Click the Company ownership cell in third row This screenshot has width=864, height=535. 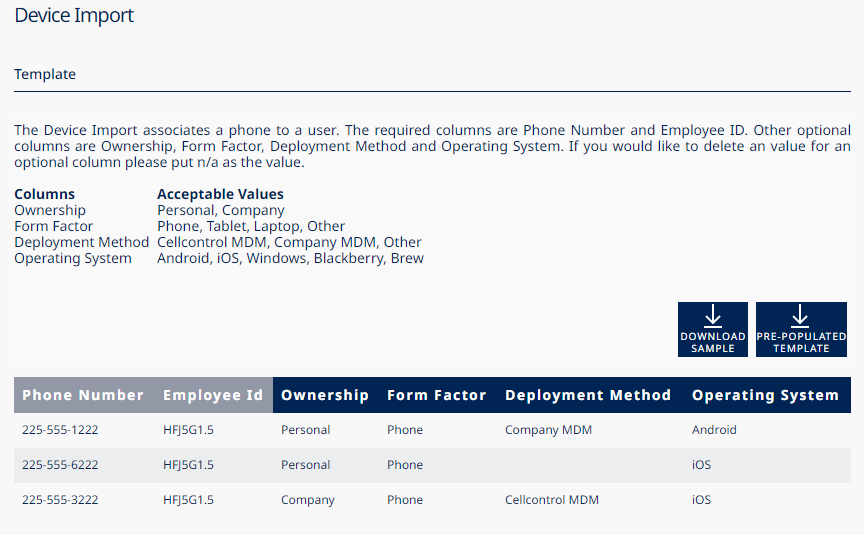tap(307, 500)
